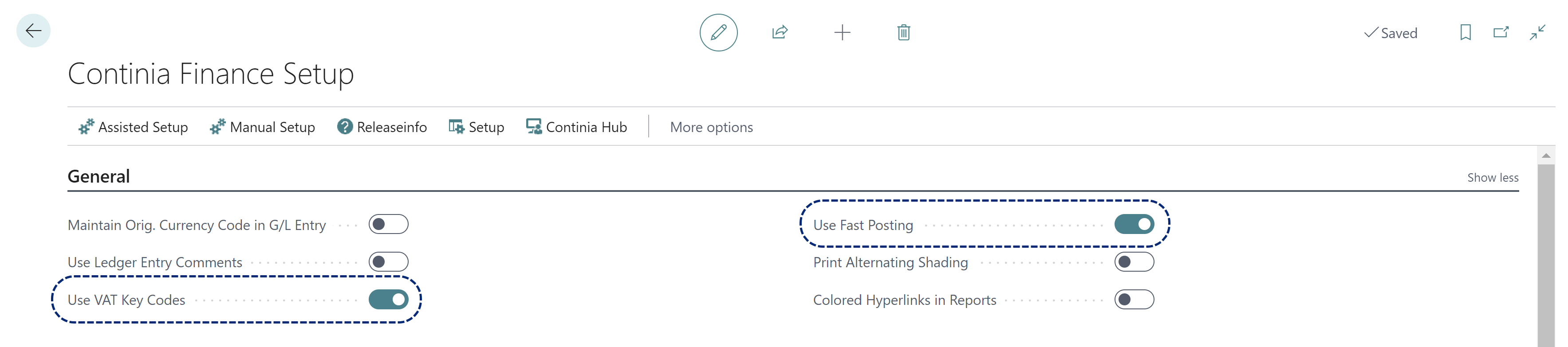Click Show less in General section
This screenshot has width=1568, height=347.
(1493, 177)
